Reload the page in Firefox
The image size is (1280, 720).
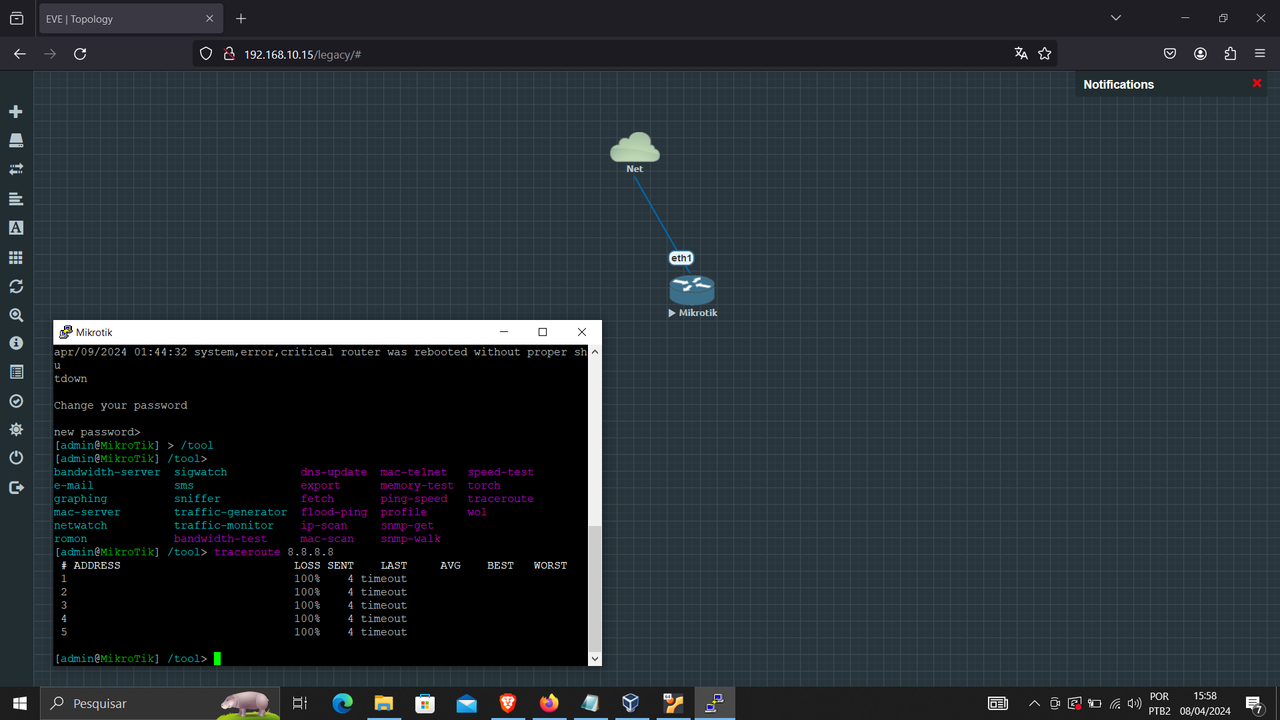(x=80, y=54)
